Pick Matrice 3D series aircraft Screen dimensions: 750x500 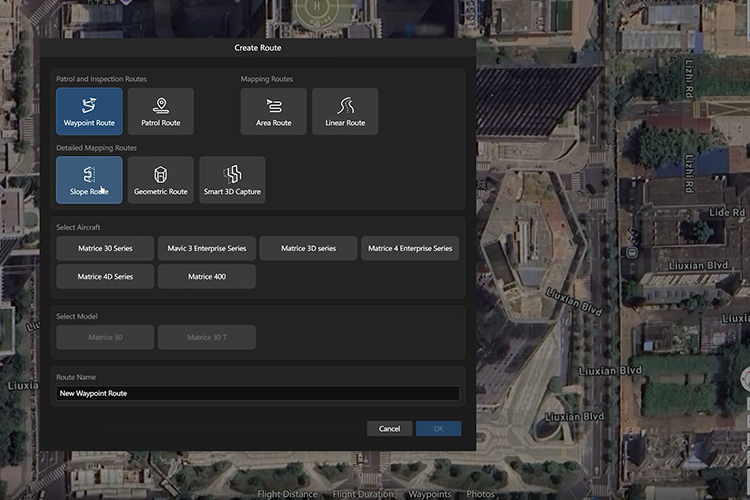point(309,248)
